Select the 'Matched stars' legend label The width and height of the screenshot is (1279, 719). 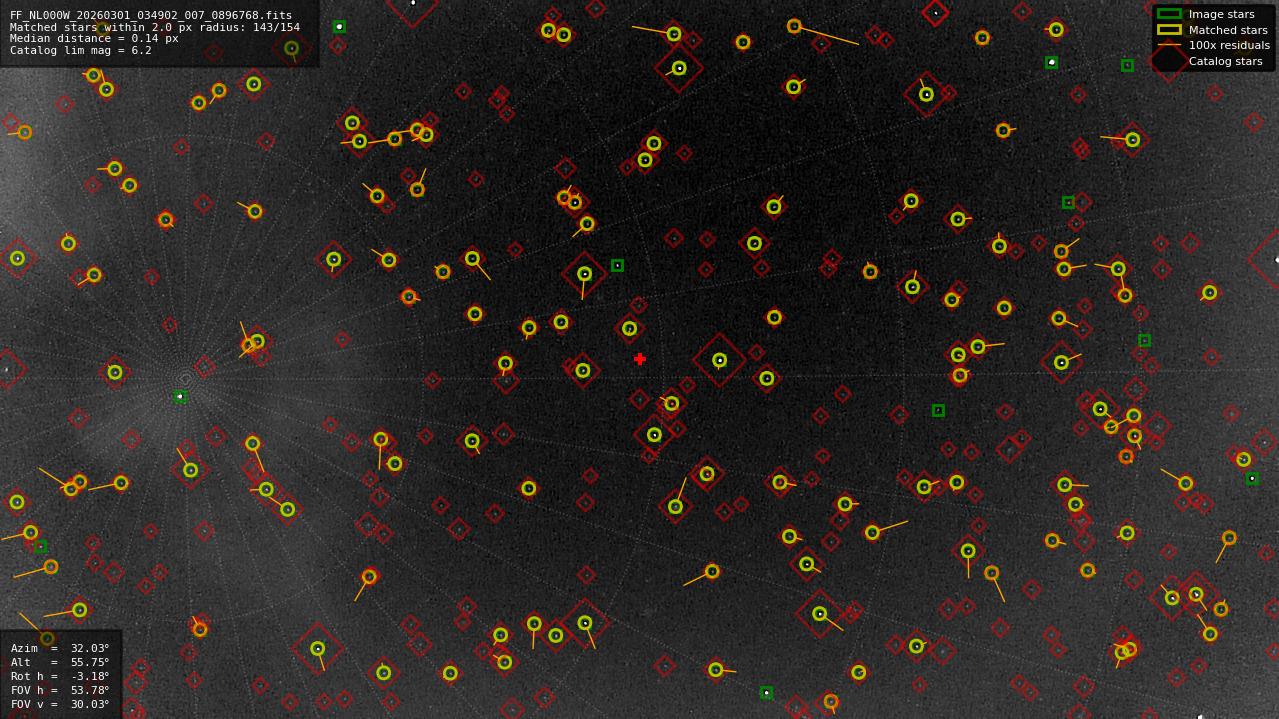1228,30
